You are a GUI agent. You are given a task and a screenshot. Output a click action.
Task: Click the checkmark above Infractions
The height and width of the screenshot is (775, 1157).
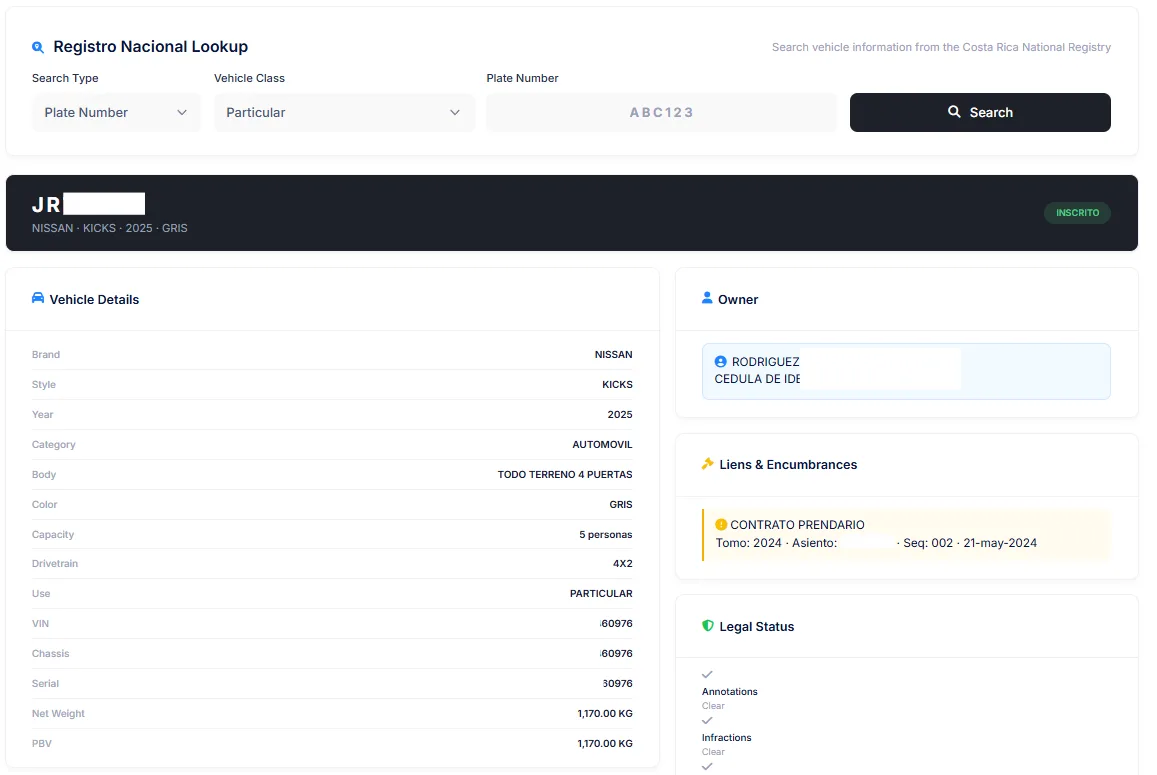tap(707, 720)
